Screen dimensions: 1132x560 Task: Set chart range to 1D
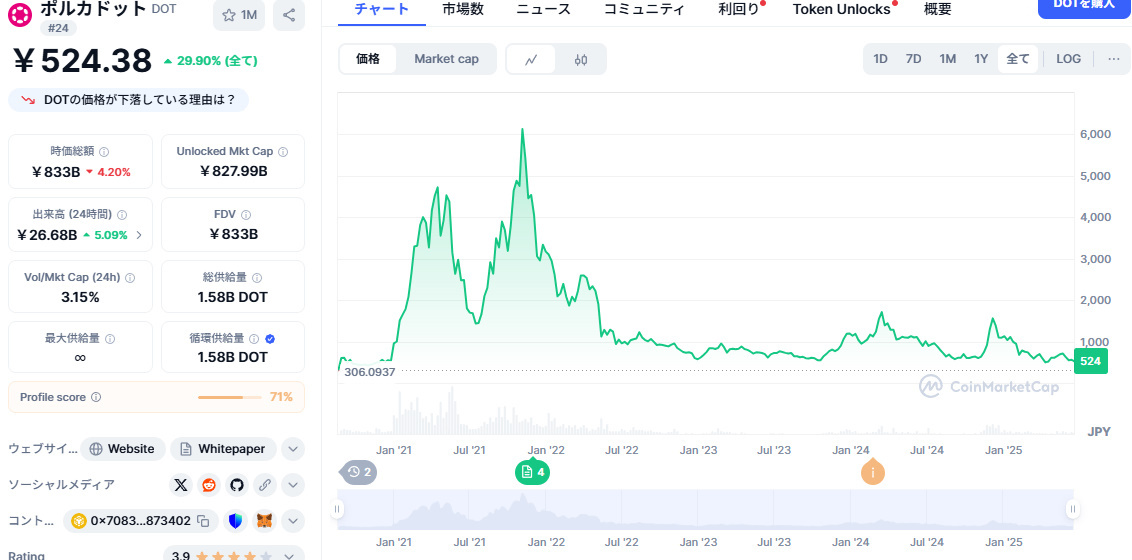point(880,59)
